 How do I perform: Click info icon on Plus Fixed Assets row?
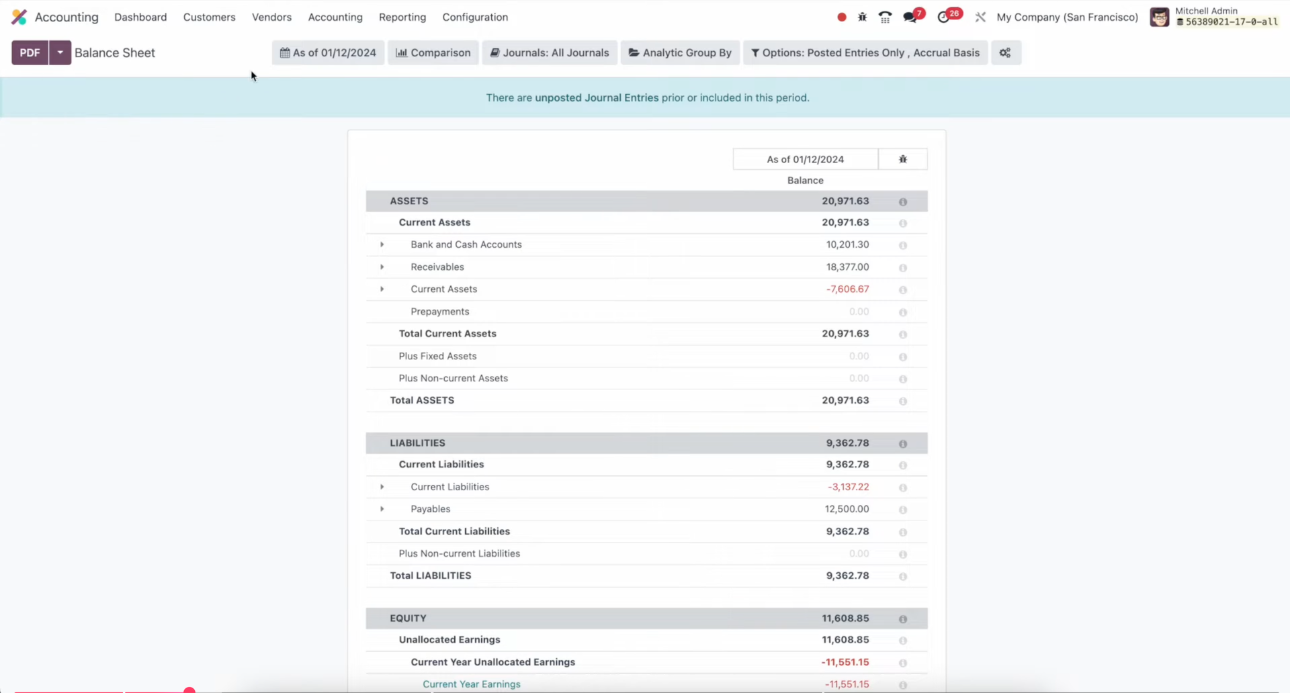pos(903,357)
